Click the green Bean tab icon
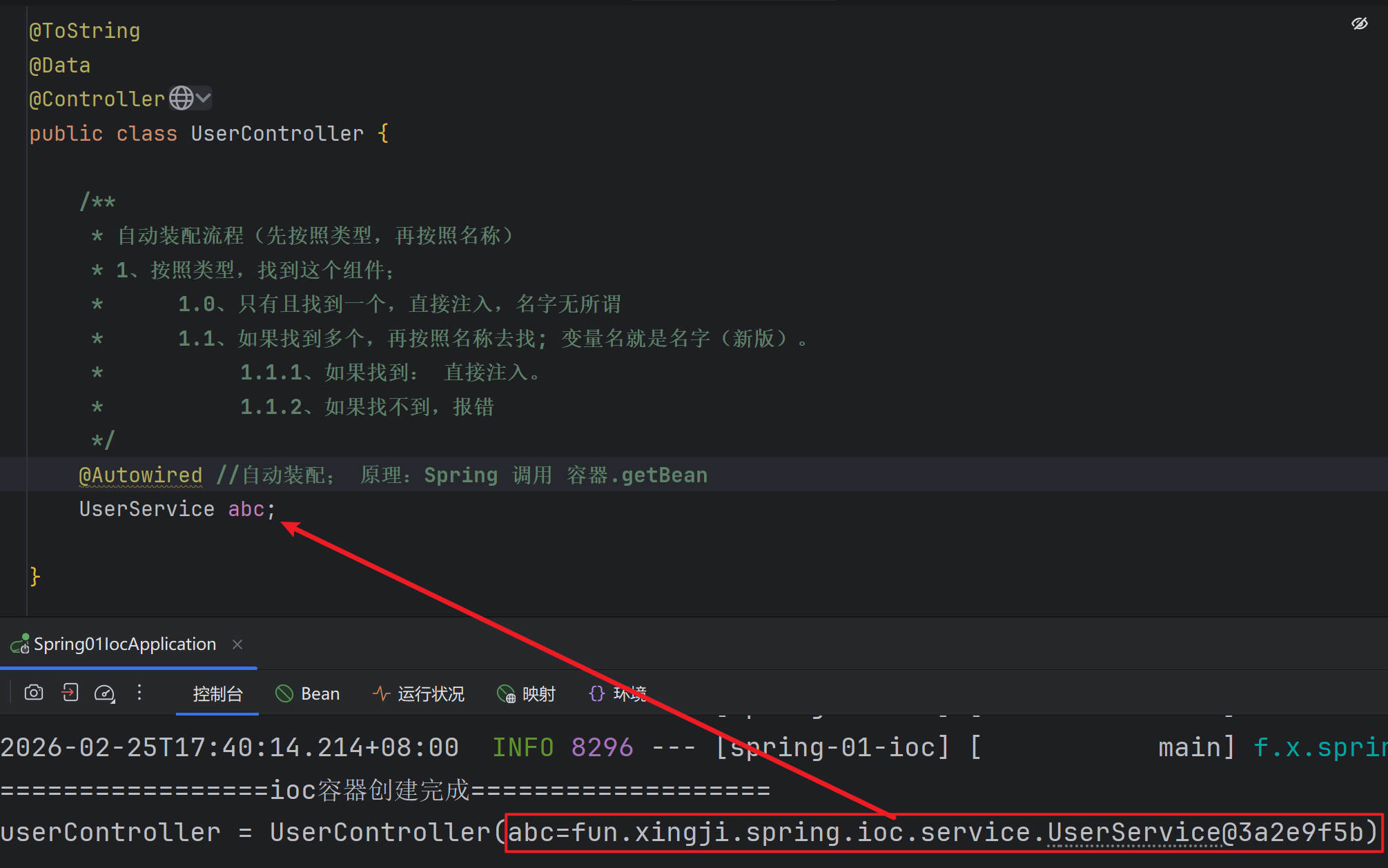The width and height of the screenshot is (1388, 868). (x=284, y=693)
